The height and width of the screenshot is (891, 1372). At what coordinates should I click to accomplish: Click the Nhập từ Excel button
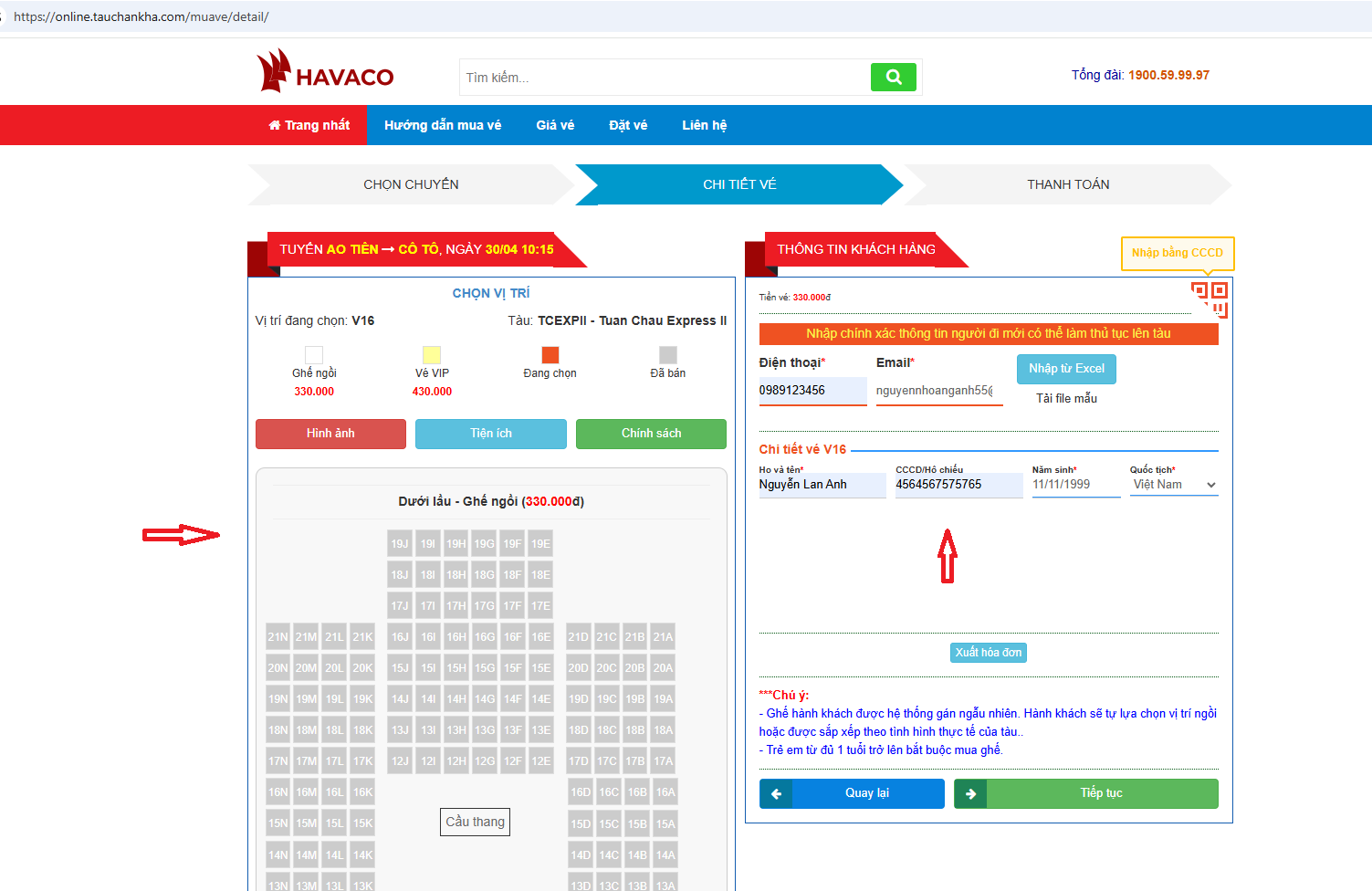pyautogui.click(x=1066, y=369)
